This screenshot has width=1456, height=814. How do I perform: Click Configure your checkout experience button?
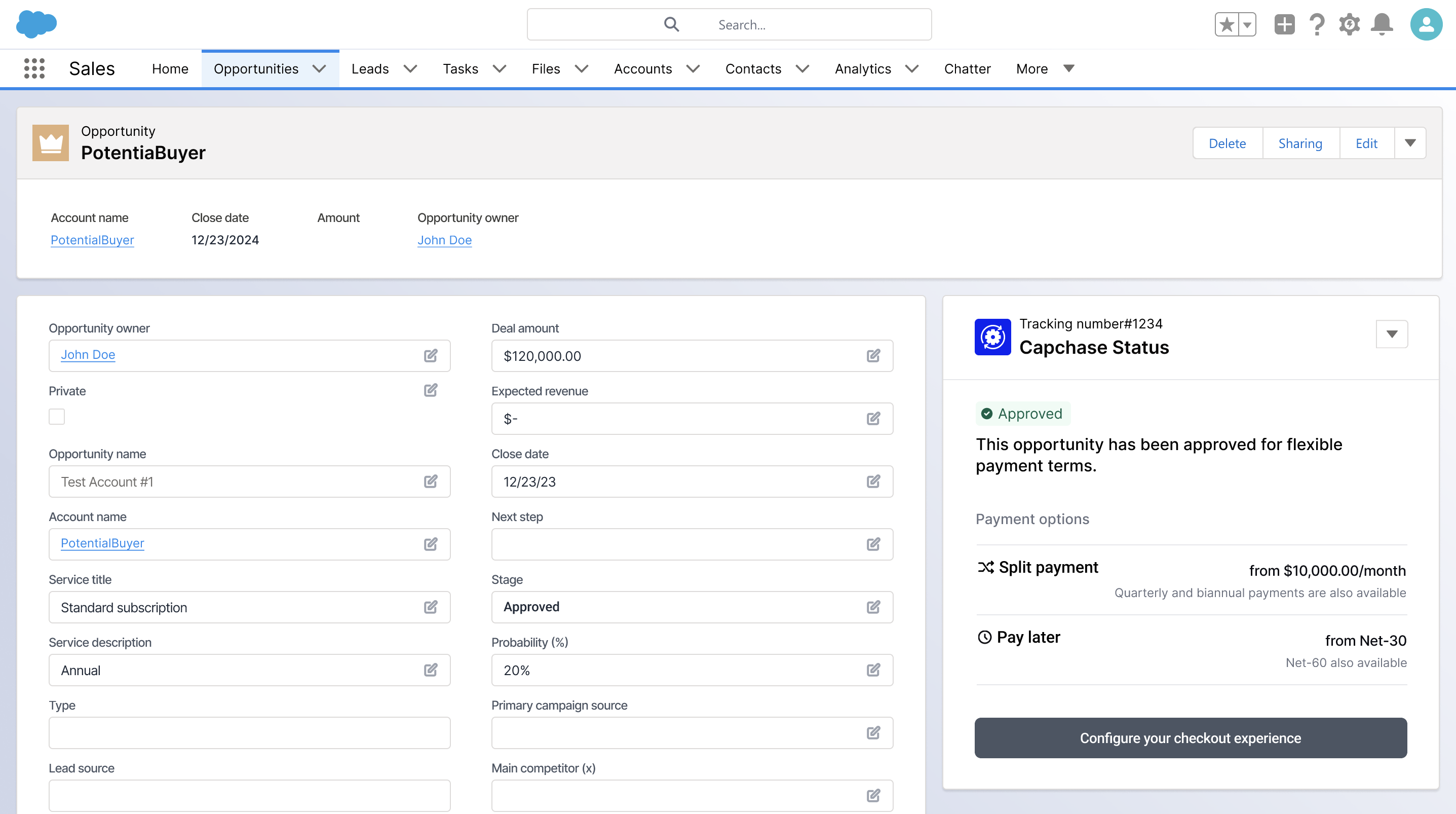(1191, 737)
